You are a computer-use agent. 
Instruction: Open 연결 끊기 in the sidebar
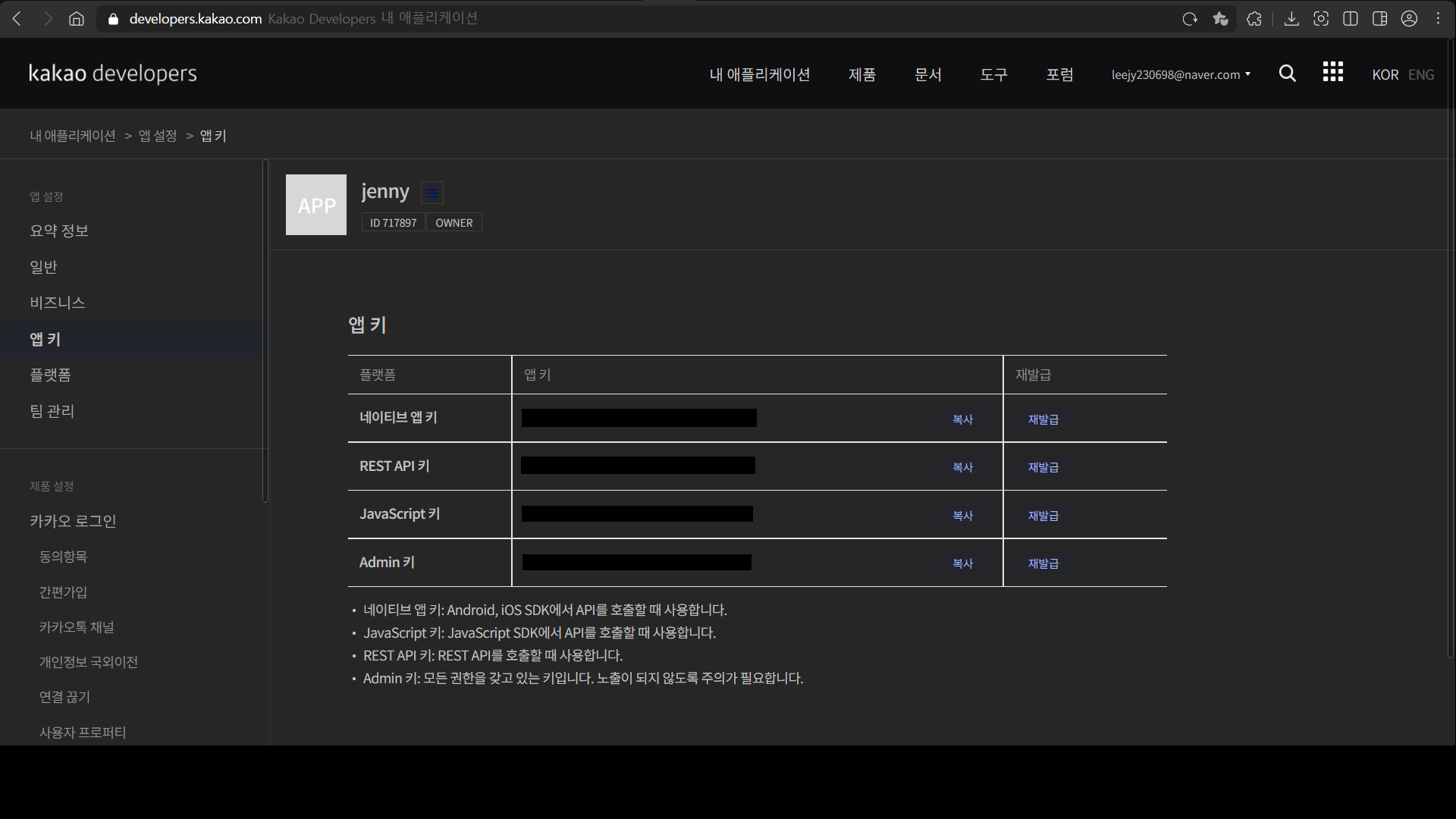tap(64, 697)
